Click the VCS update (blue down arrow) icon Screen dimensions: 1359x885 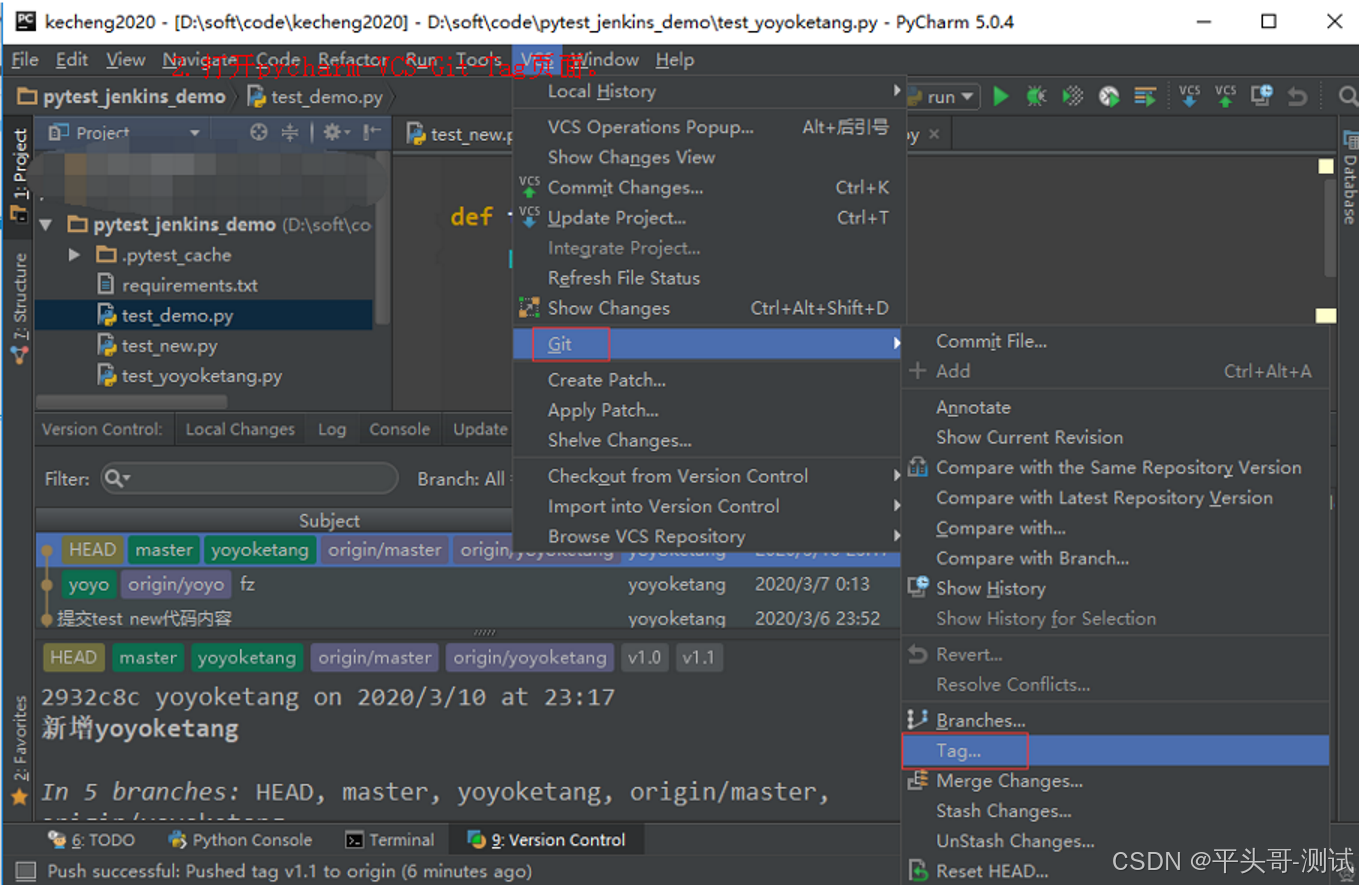pyautogui.click(x=1190, y=96)
